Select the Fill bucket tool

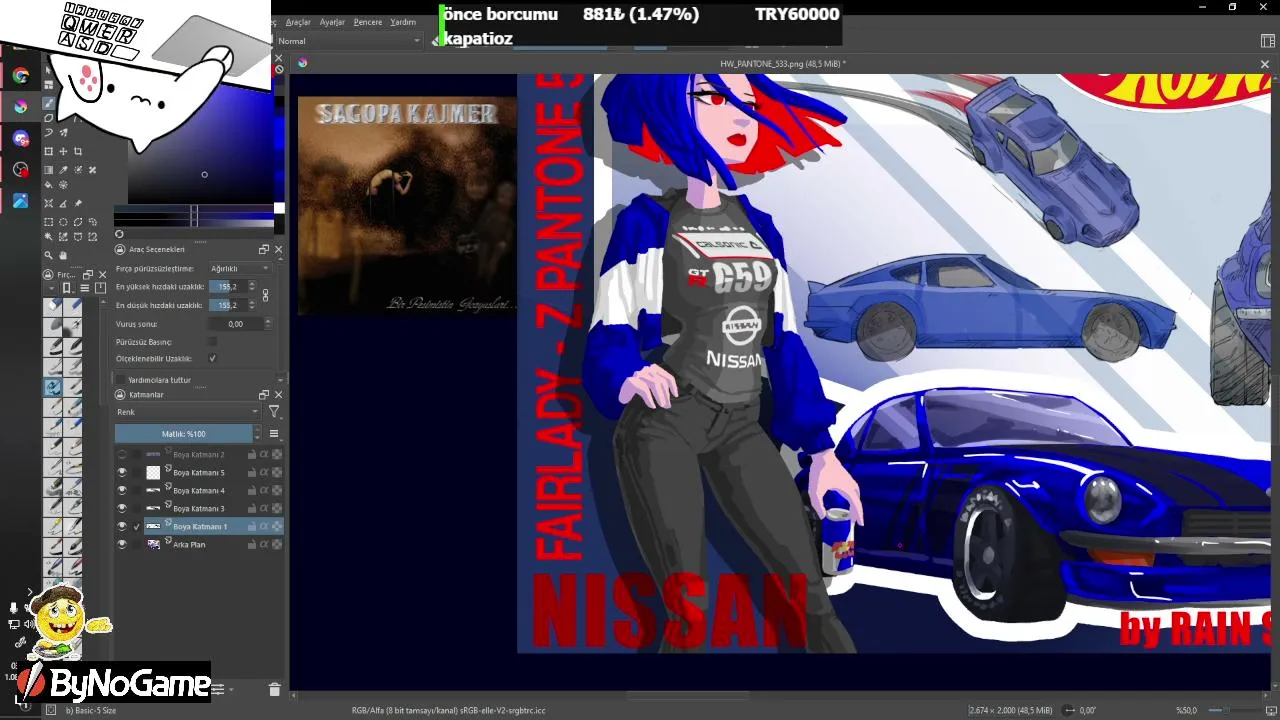point(48,185)
